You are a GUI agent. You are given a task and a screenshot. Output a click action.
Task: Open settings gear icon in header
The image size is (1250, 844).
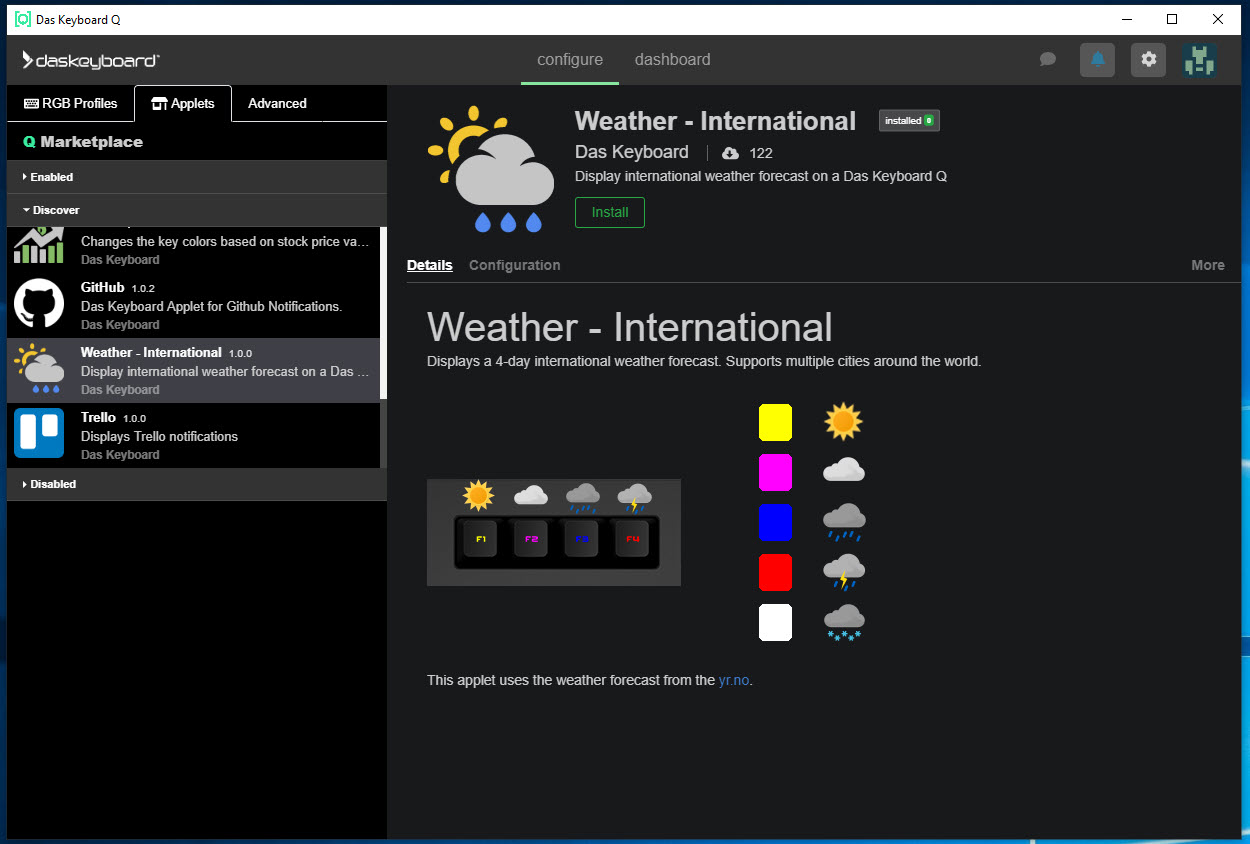1148,60
